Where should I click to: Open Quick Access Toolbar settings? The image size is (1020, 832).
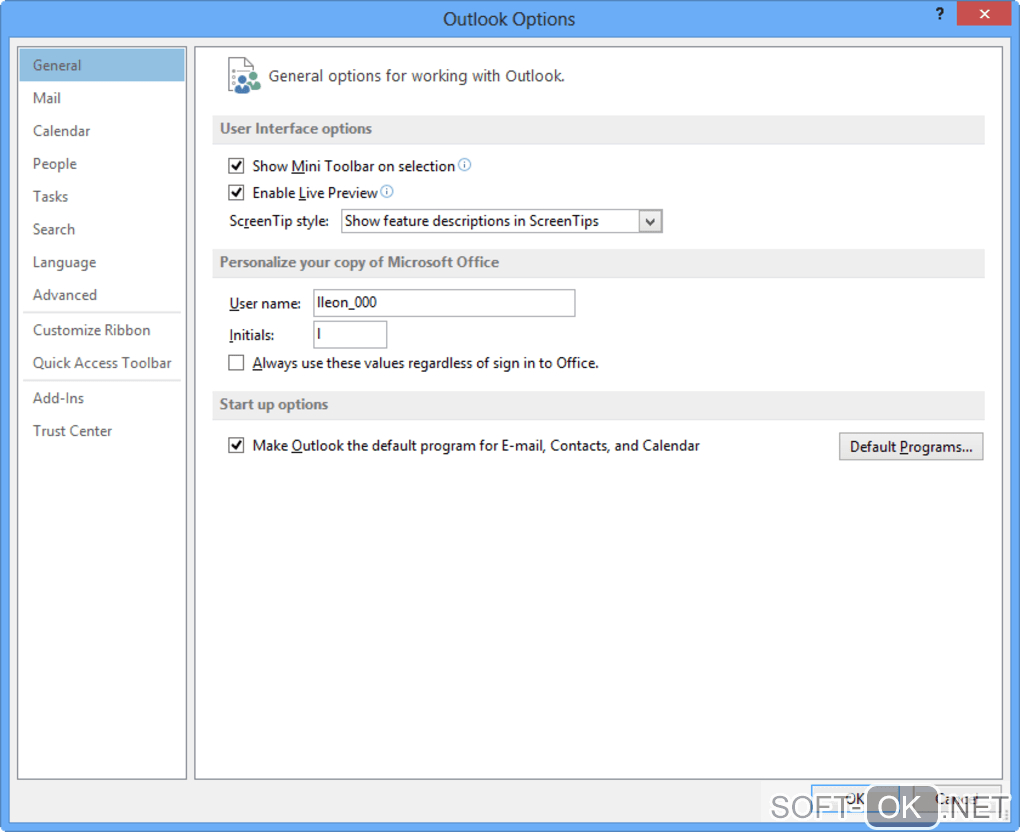(102, 363)
